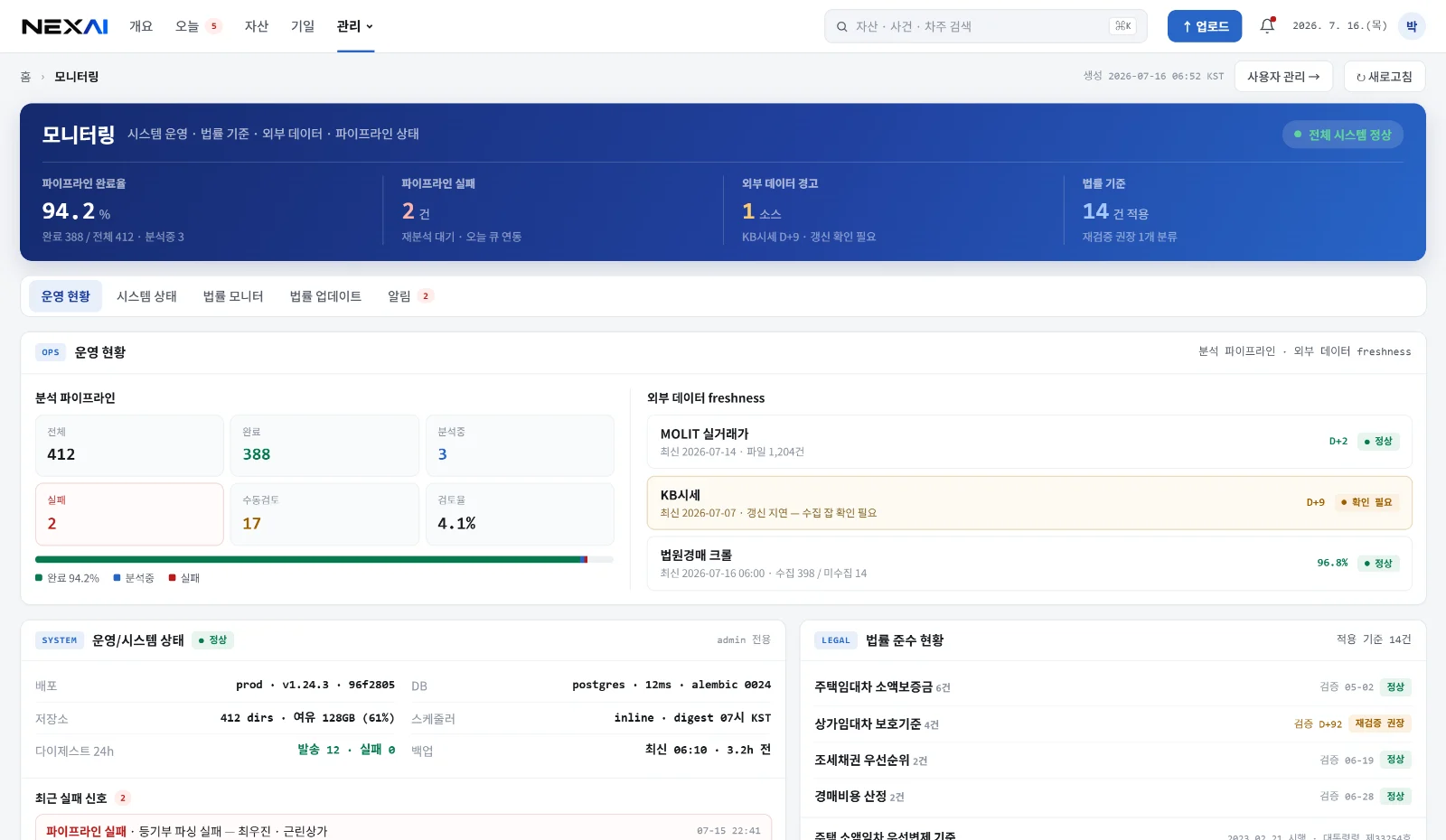The width and height of the screenshot is (1446, 840).
Task: Click 파이프라인 실패 등기부 파싱 실패 alert
Action: [x=403, y=828]
